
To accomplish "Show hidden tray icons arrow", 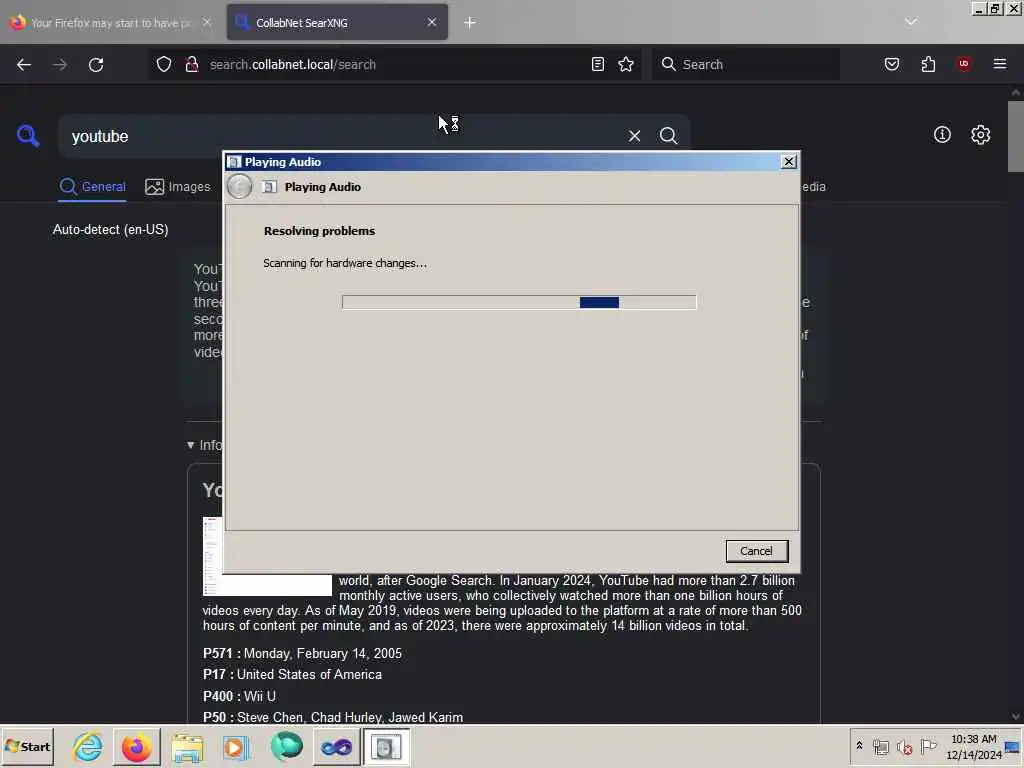I will pyautogui.click(x=859, y=745).
